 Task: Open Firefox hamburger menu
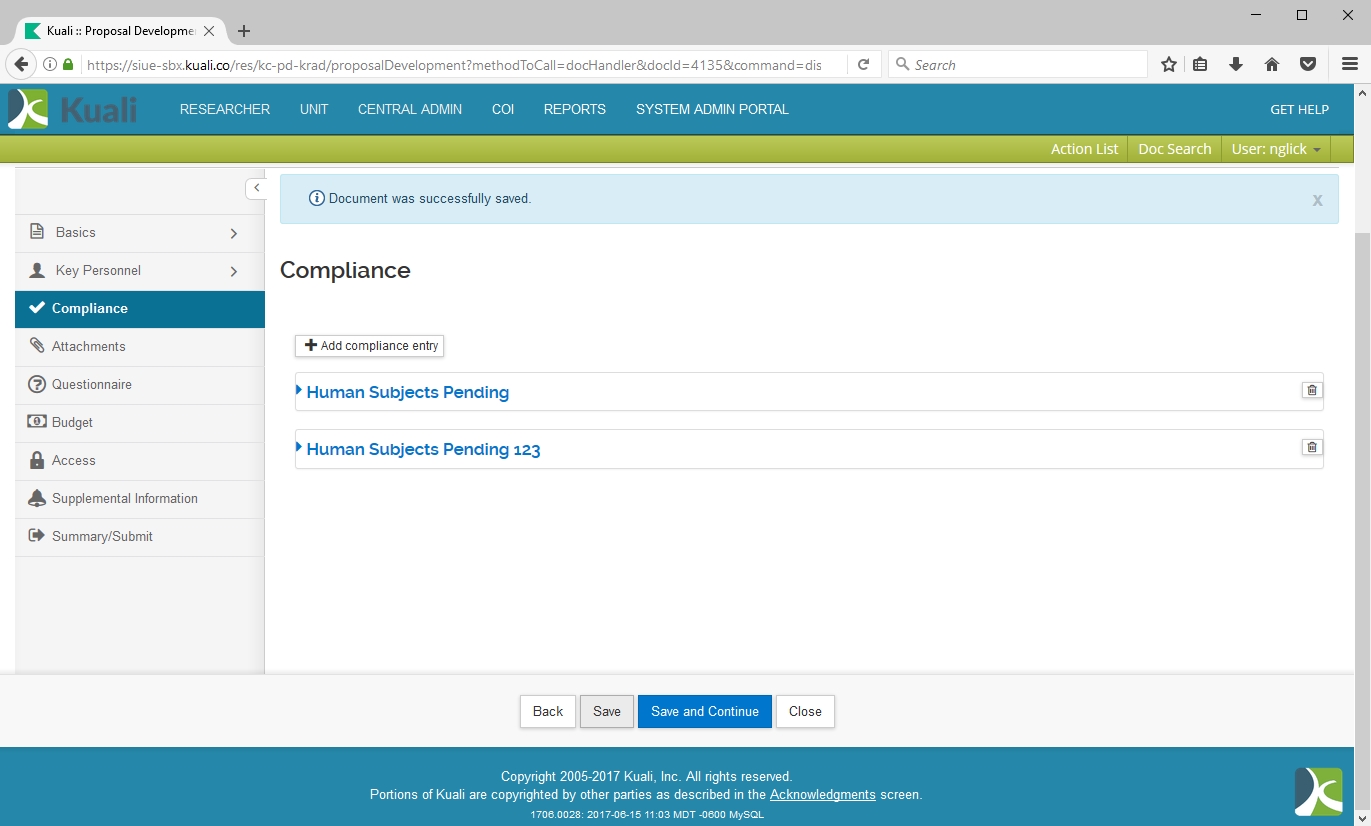(x=1349, y=65)
